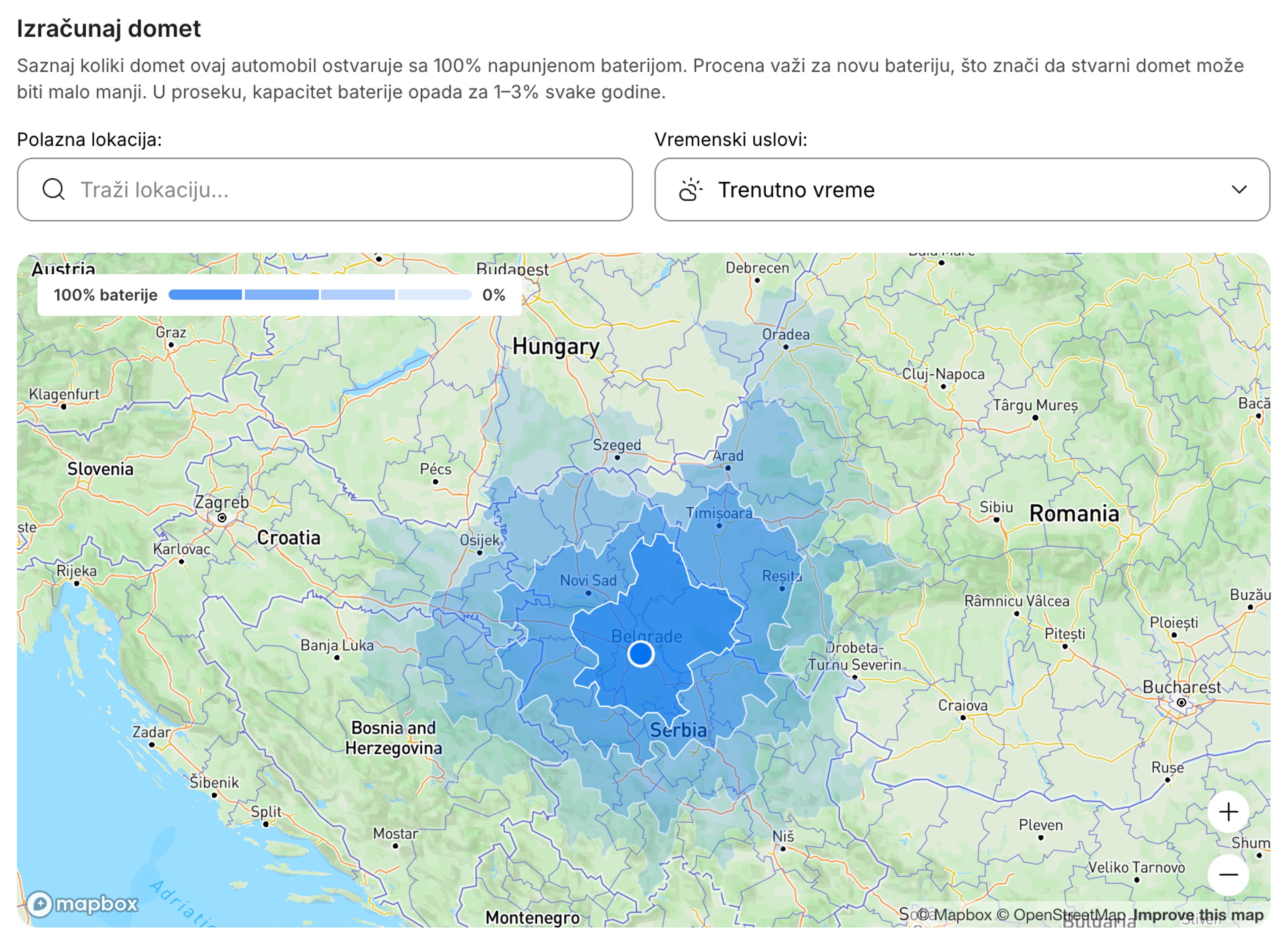Click the 'Craiova' city label
The width and height of the screenshot is (1288, 942).
click(x=963, y=705)
